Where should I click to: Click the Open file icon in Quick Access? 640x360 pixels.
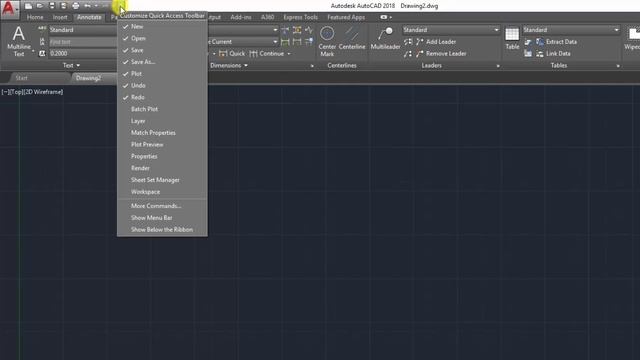[40, 6]
